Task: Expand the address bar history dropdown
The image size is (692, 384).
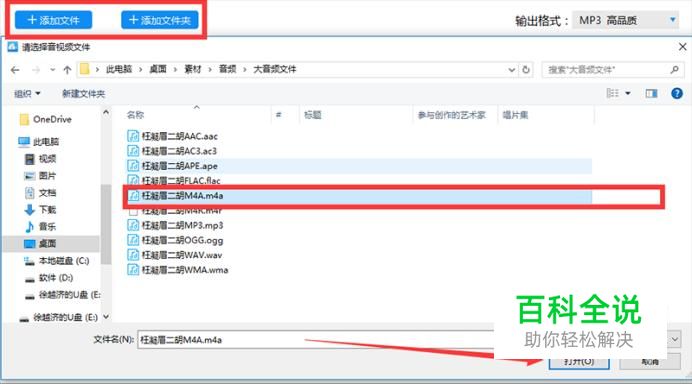Action: pyautogui.click(x=511, y=70)
